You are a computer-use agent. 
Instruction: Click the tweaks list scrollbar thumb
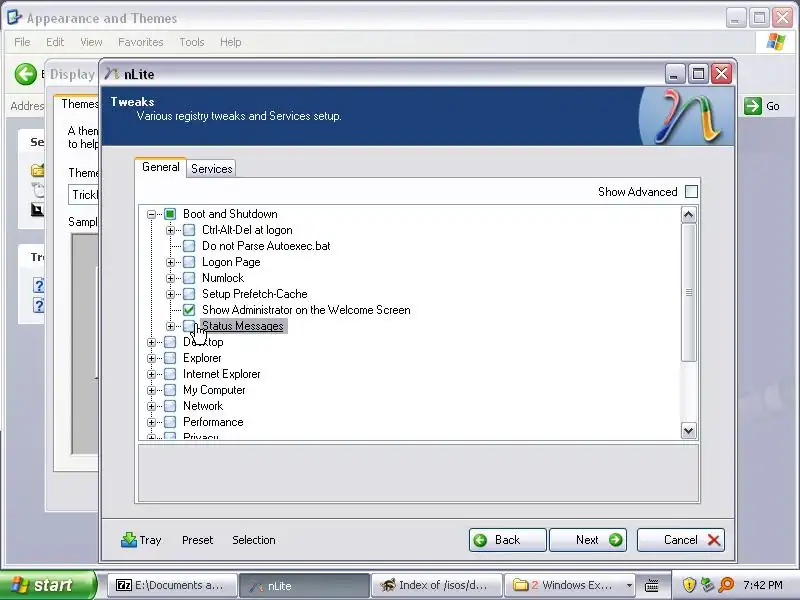pos(688,292)
